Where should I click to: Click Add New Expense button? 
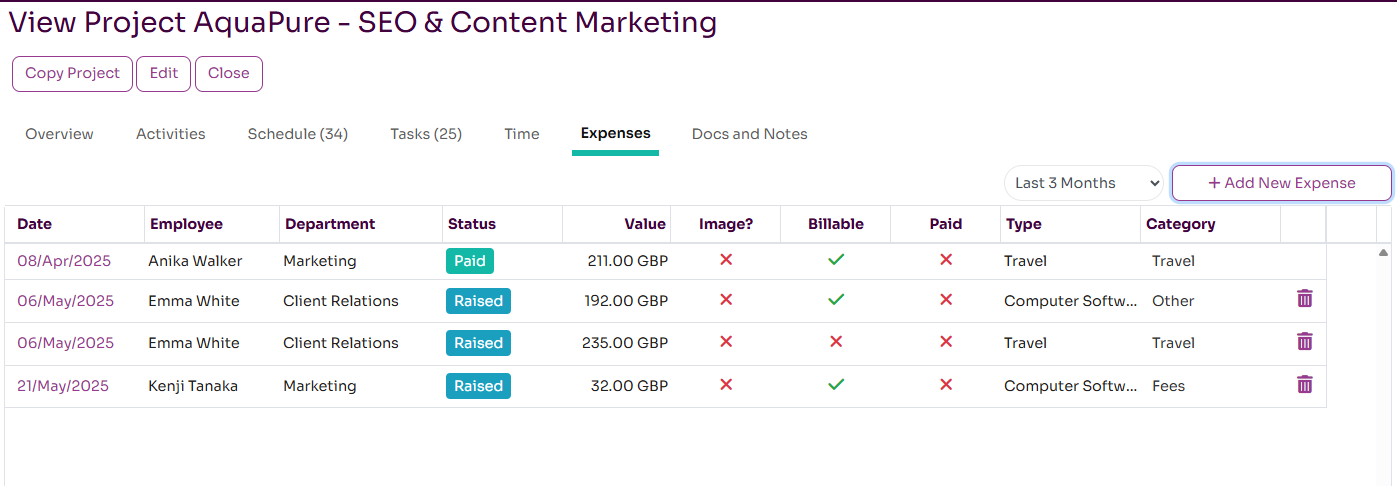point(1281,183)
